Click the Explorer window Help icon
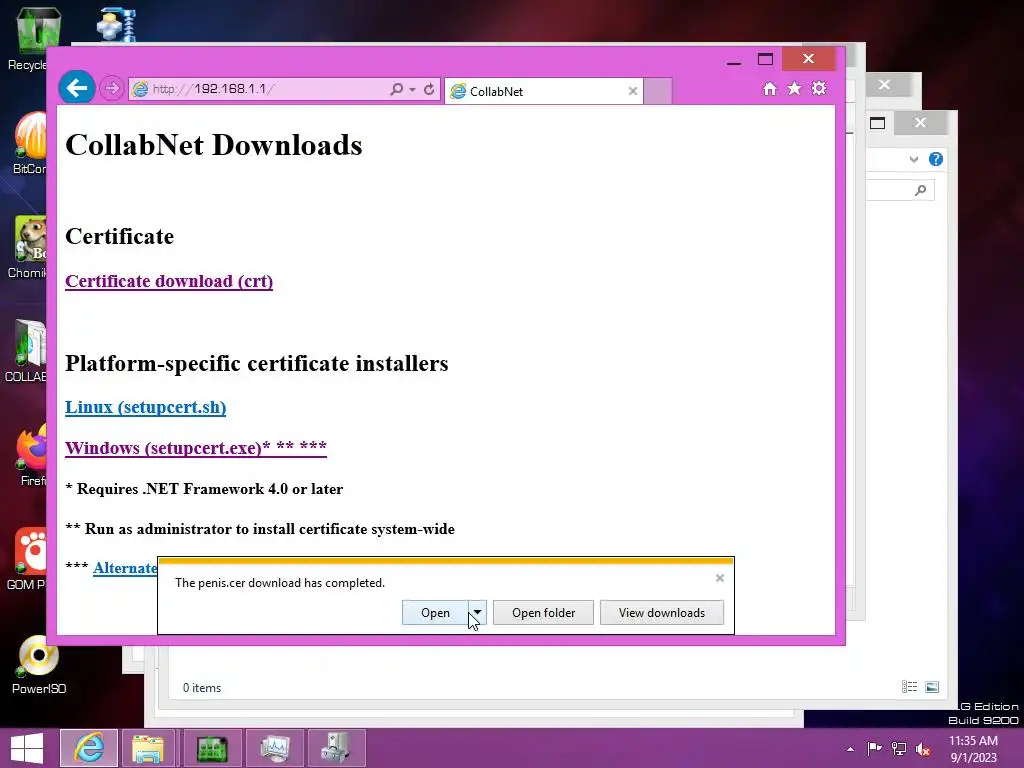This screenshot has height=768, width=1024. pos(936,159)
